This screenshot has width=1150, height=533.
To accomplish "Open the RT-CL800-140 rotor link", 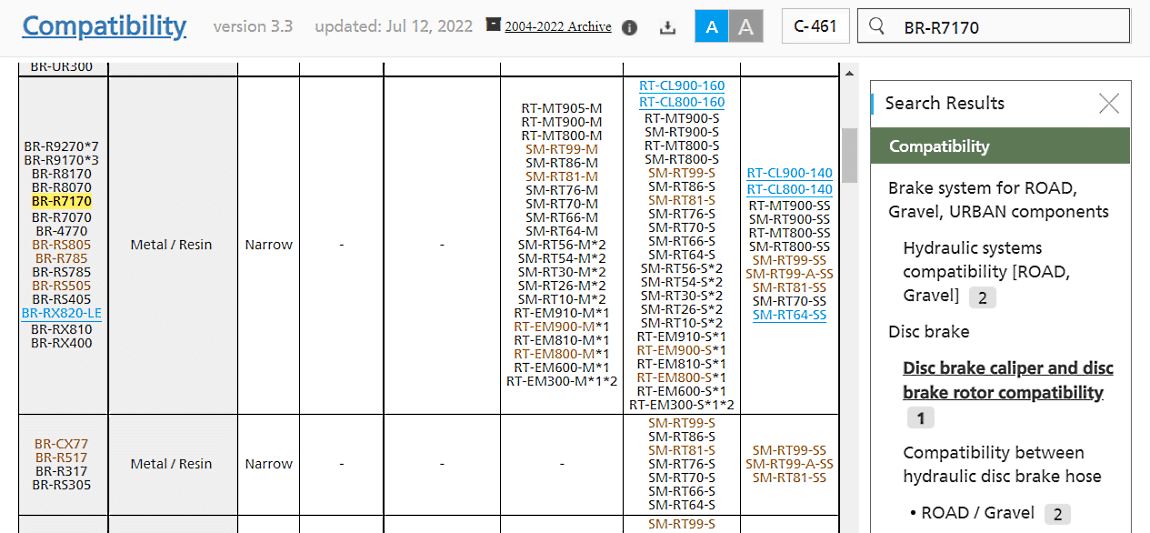I will [x=789, y=189].
